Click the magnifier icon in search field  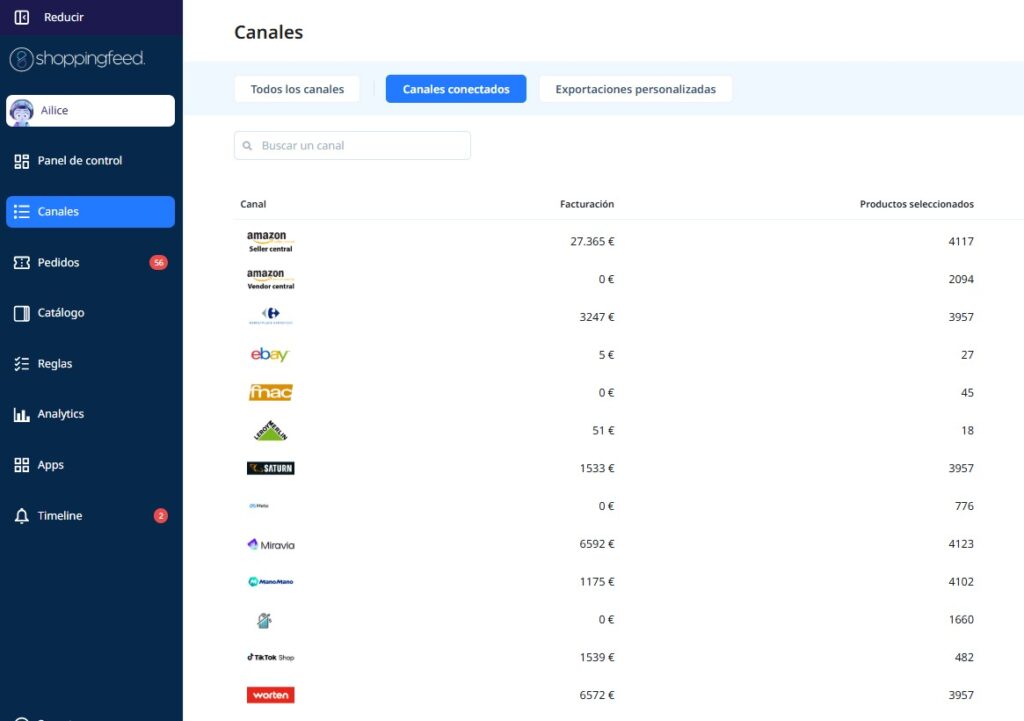click(248, 146)
